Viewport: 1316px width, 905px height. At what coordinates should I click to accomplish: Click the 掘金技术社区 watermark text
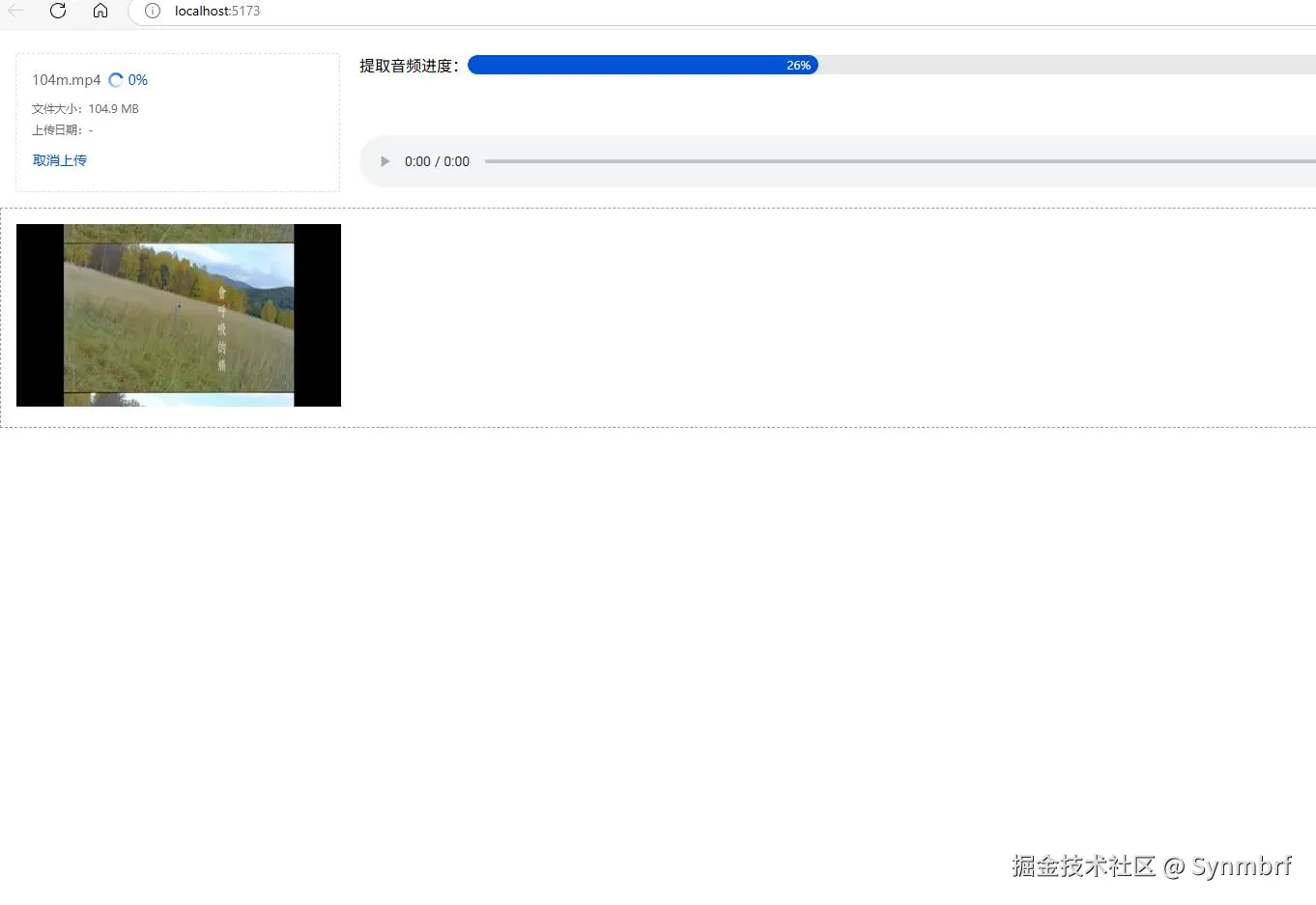point(1082,867)
